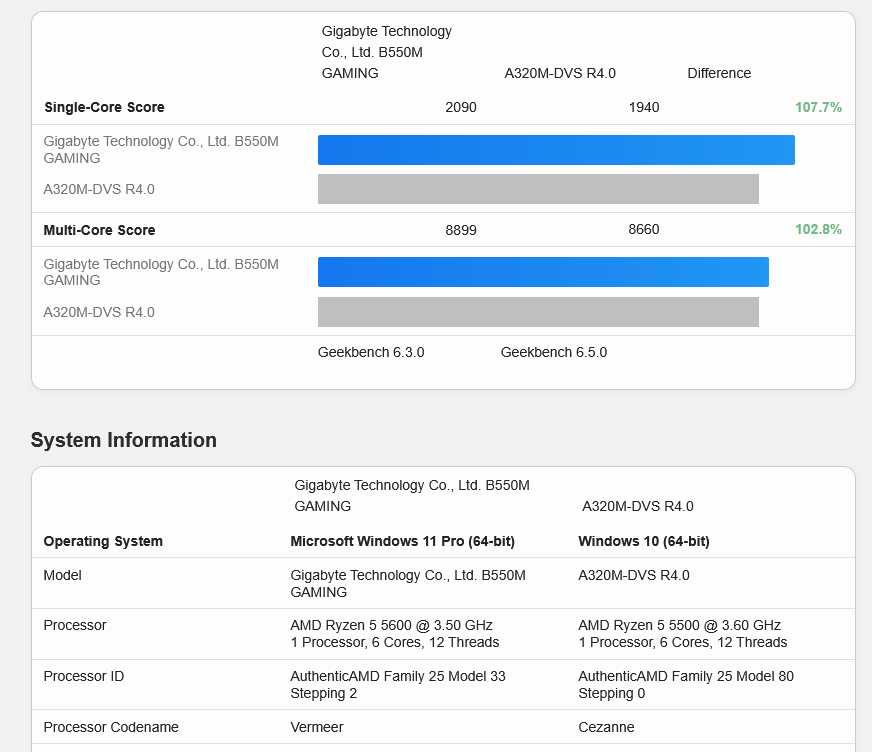Click the Difference column header
Screen dimensions: 872x752
pyautogui.click(x=719, y=73)
